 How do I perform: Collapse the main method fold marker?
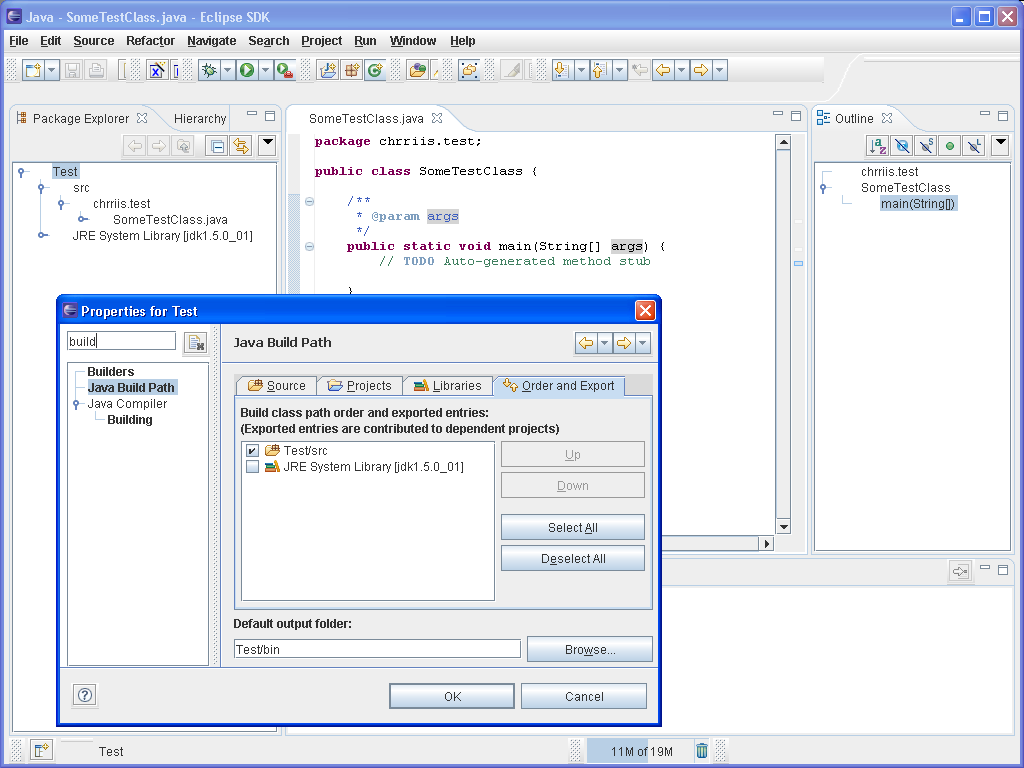pyautogui.click(x=310, y=246)
